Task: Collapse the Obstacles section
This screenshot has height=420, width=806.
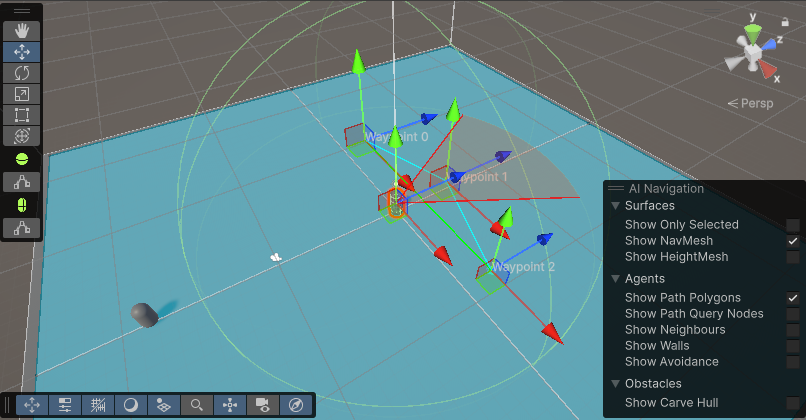Action: [615, 384]
